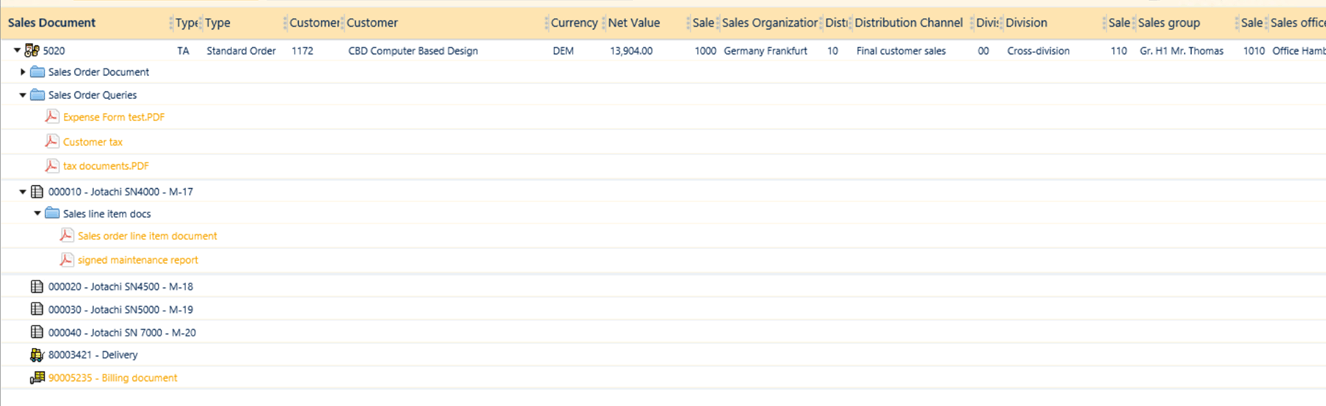
Task: Collapse the Sales Order Queries folder
Action: coord(24,95)
